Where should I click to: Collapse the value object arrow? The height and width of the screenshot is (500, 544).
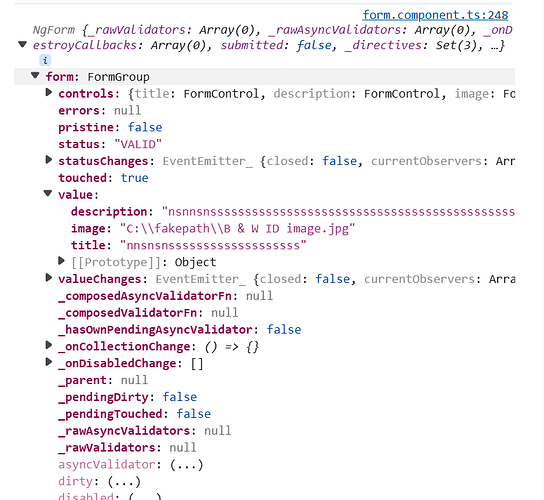click(x=48, y=193)
